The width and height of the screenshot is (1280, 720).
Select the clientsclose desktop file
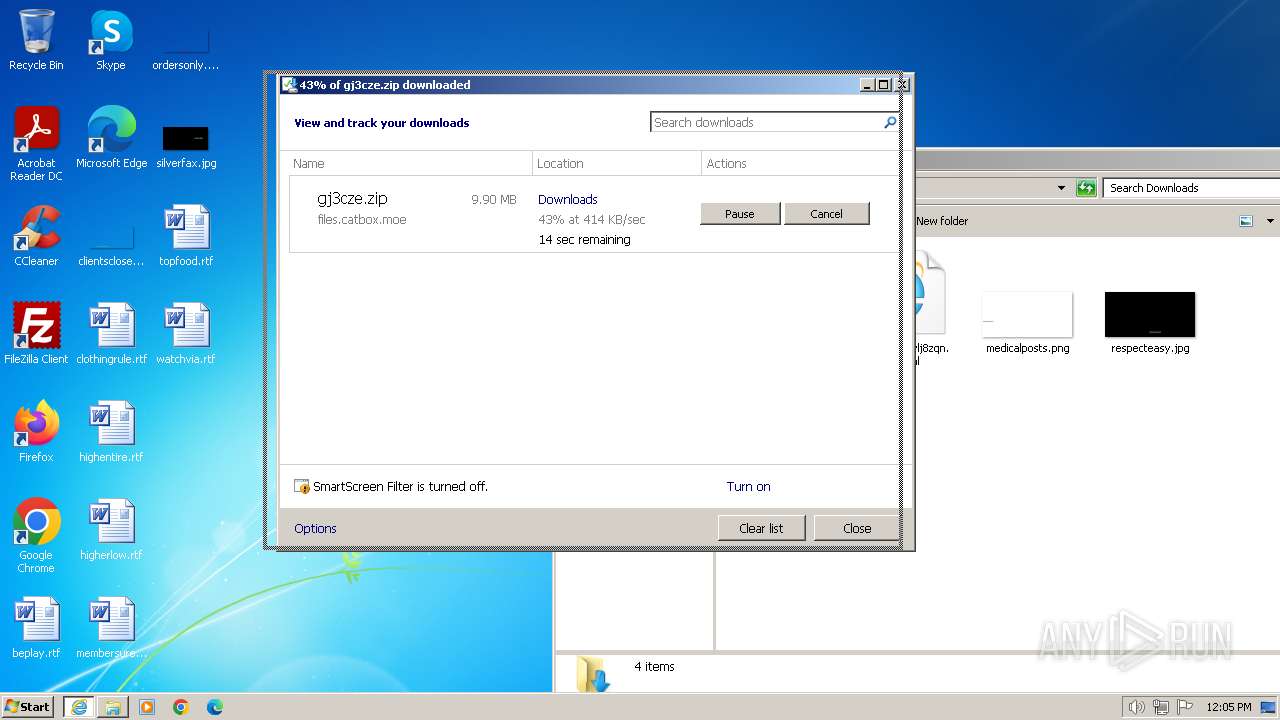(111, 245)
